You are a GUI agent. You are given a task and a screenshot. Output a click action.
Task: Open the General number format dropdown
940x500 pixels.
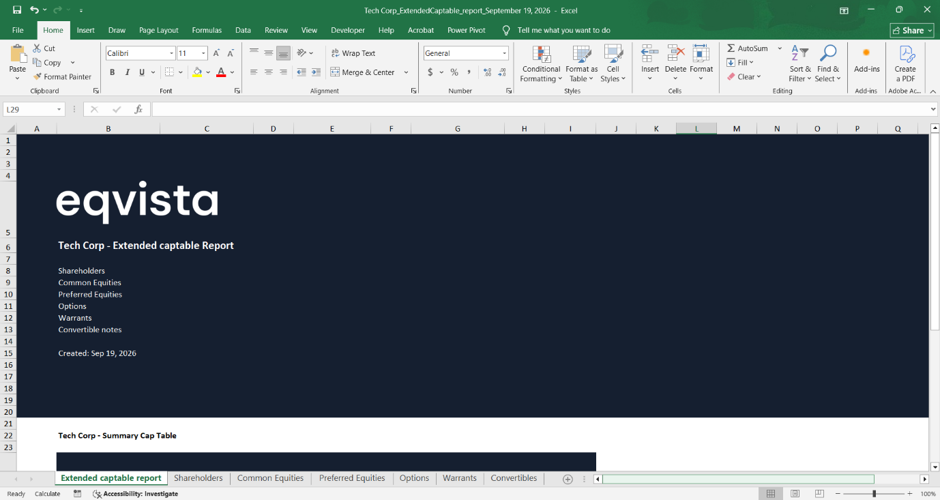pos(505,53)
